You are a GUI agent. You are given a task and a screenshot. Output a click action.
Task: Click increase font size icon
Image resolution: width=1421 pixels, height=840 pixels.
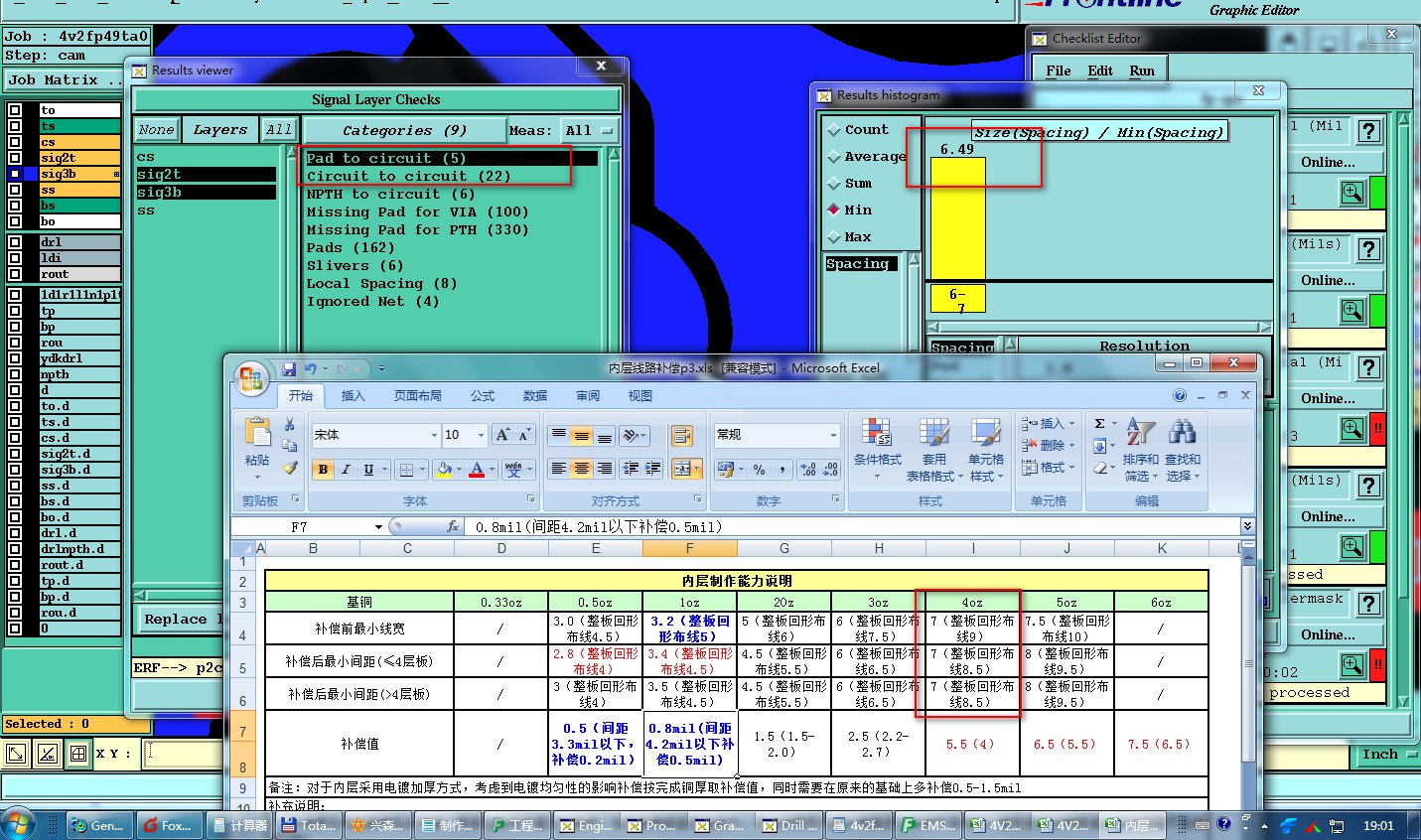[503, 435]
